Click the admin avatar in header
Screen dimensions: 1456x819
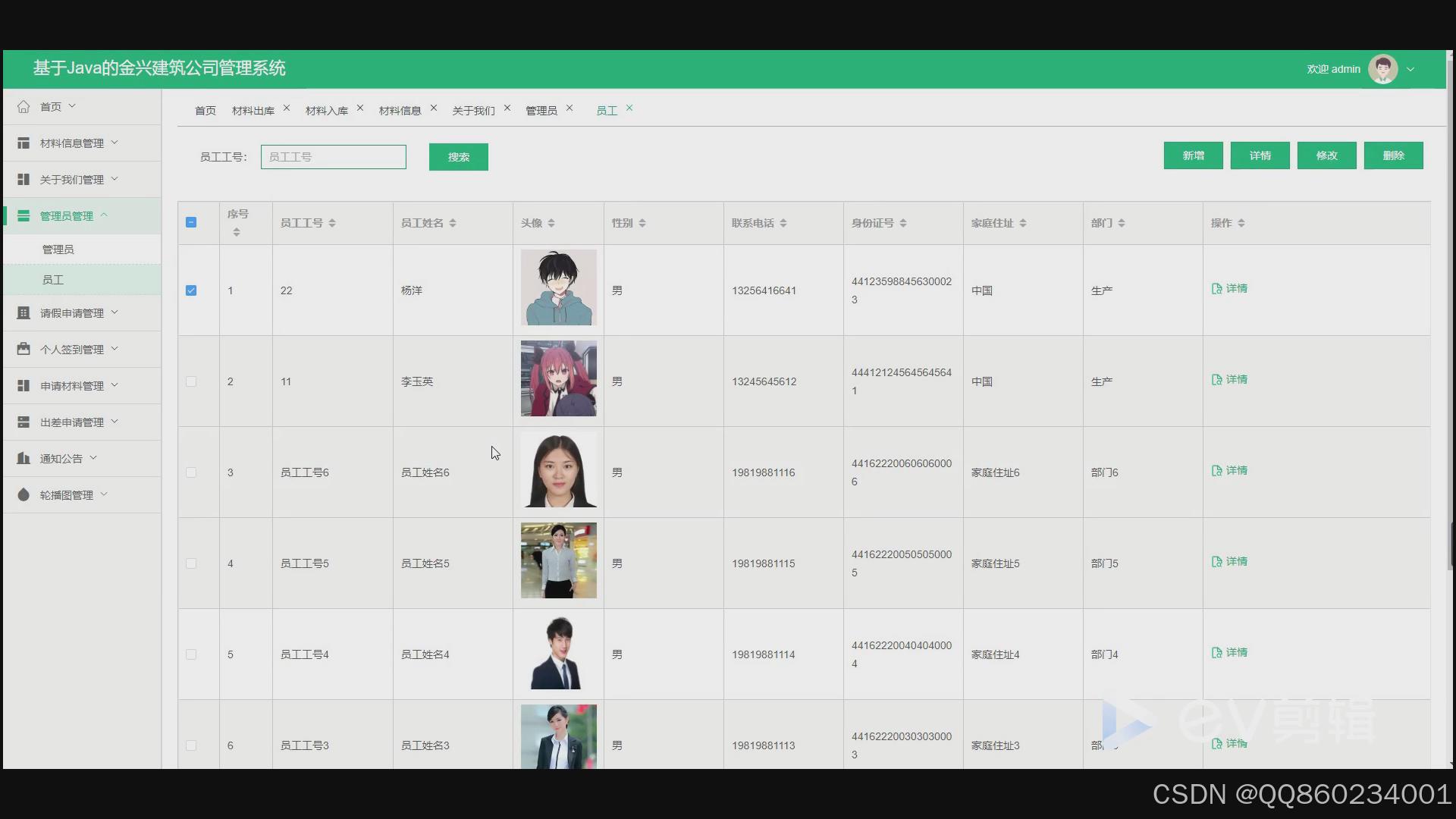tap(1382, 69)
